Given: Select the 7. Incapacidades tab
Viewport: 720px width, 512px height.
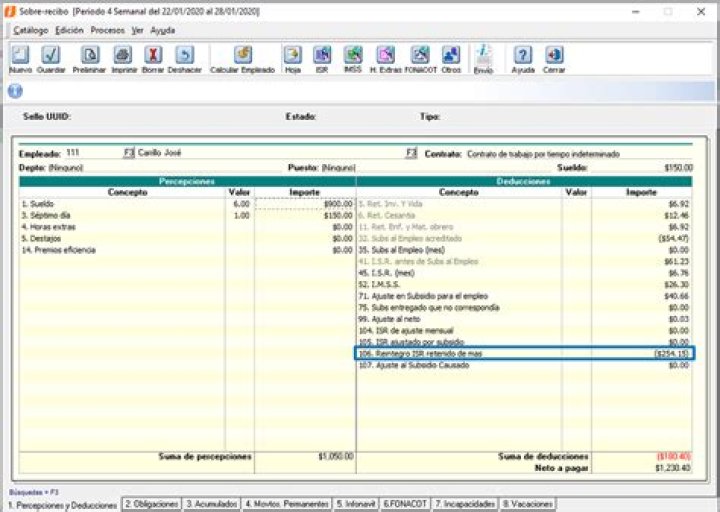Looking at the screenshot, I should coord(466,504).
